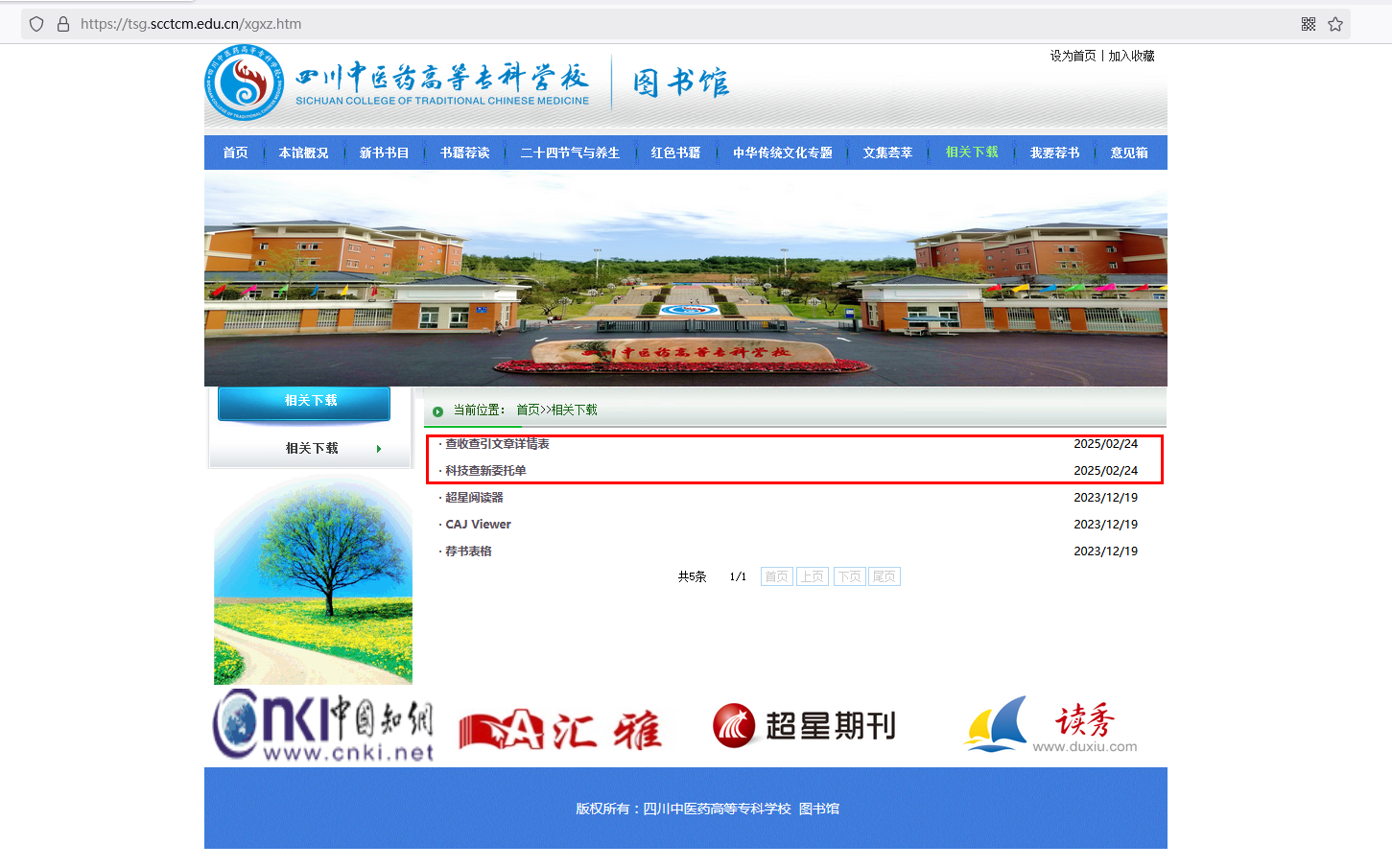Open the 超星期刊 logo link
Image resolution: width=1392 pixels, height=868 pixels.
click(x=804, y=726)
